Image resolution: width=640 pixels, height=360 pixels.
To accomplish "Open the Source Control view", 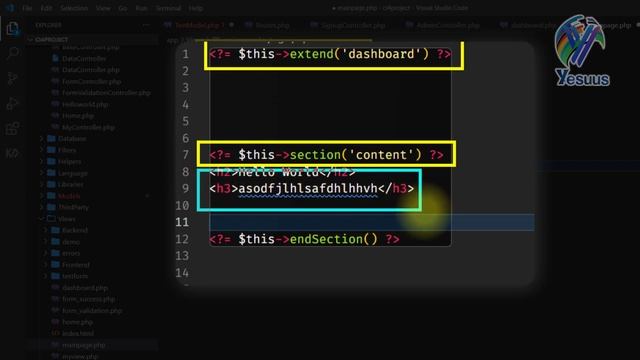I will point(13,78).
